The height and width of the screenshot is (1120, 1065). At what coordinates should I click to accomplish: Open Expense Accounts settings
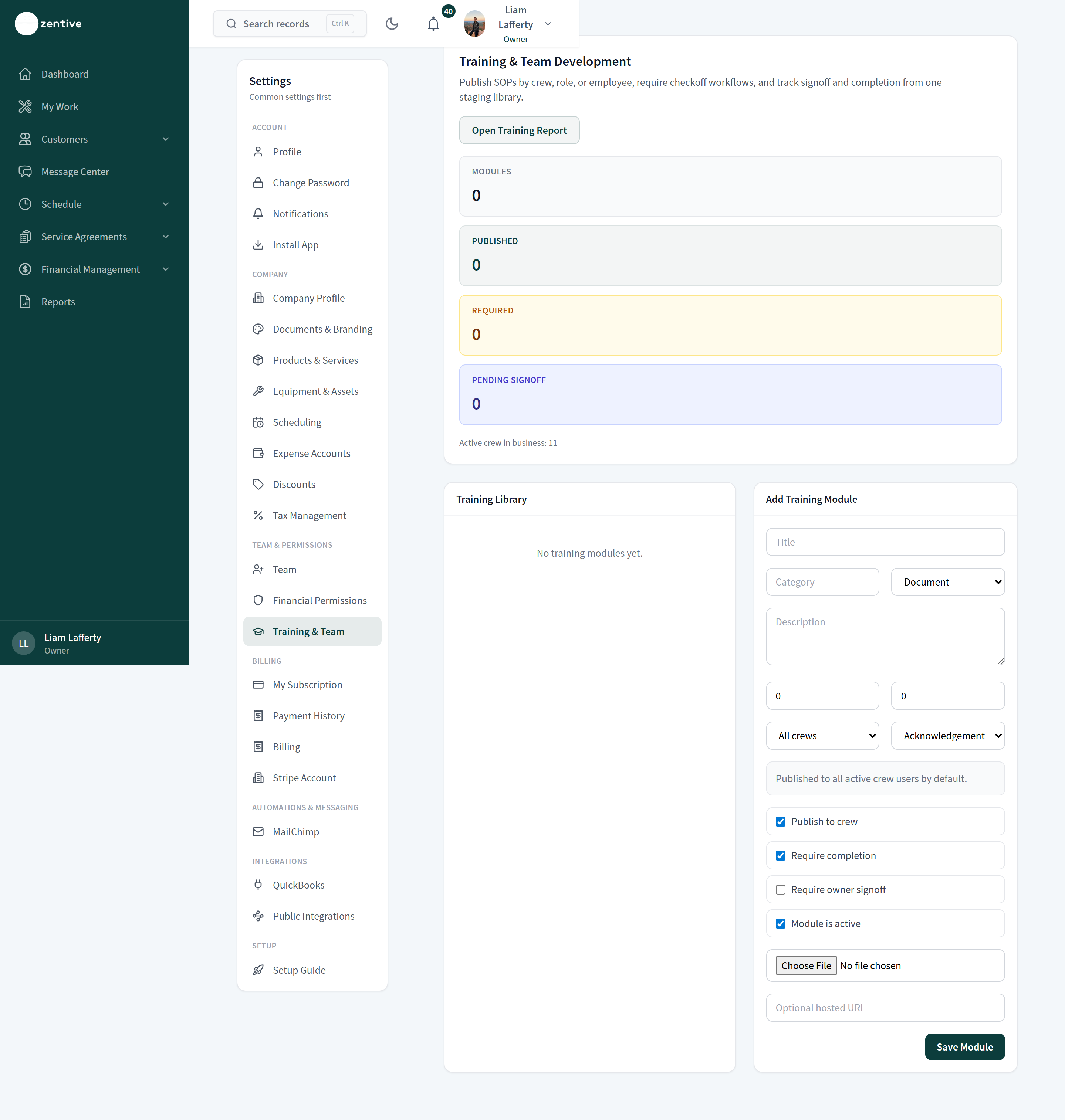coord(312,453)
